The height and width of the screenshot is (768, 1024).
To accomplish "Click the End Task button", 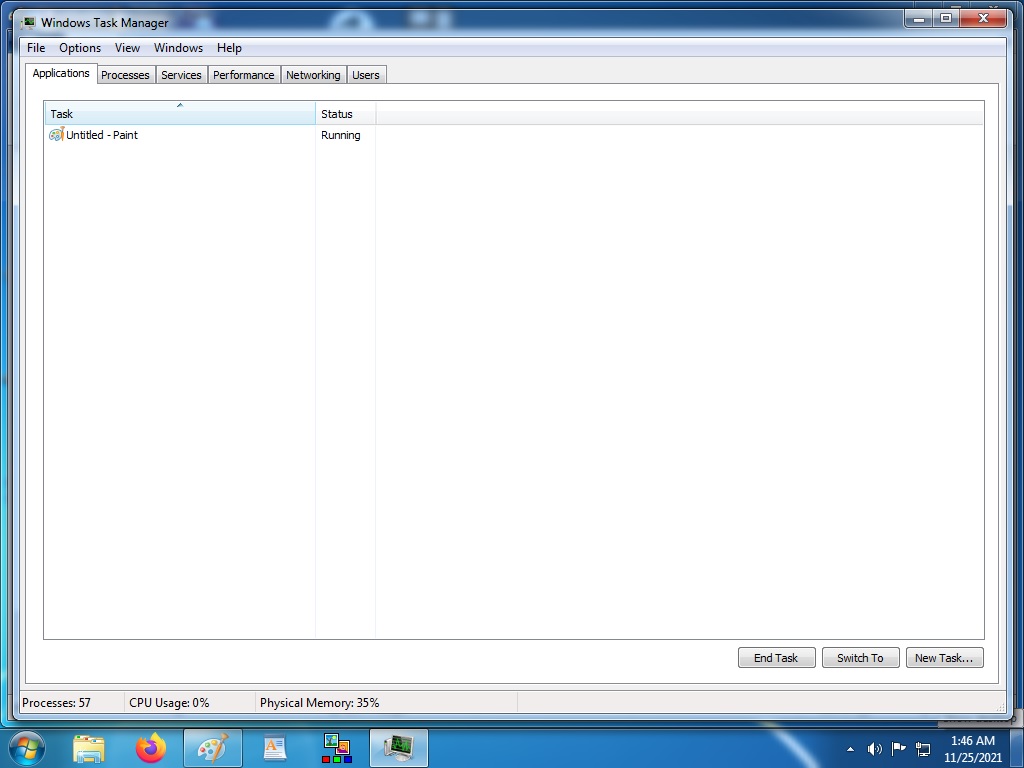I will (776, 658).
